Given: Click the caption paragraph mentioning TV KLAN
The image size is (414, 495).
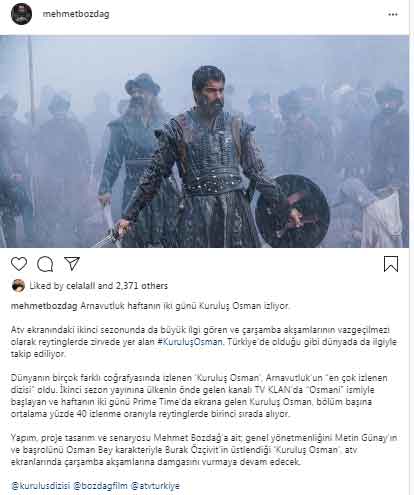Looking at the screenshot, I should click(199, 396).
